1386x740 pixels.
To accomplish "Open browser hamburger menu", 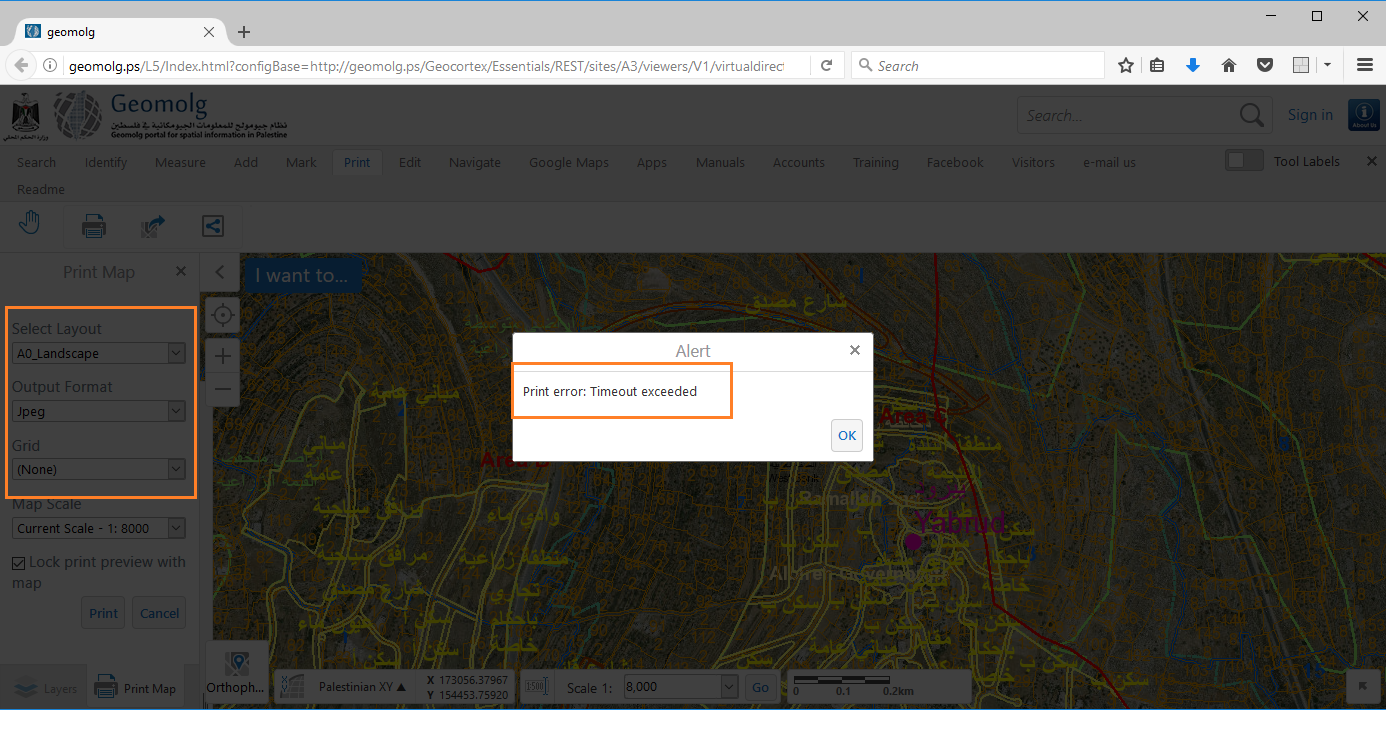I will [x=1364, y=65].
